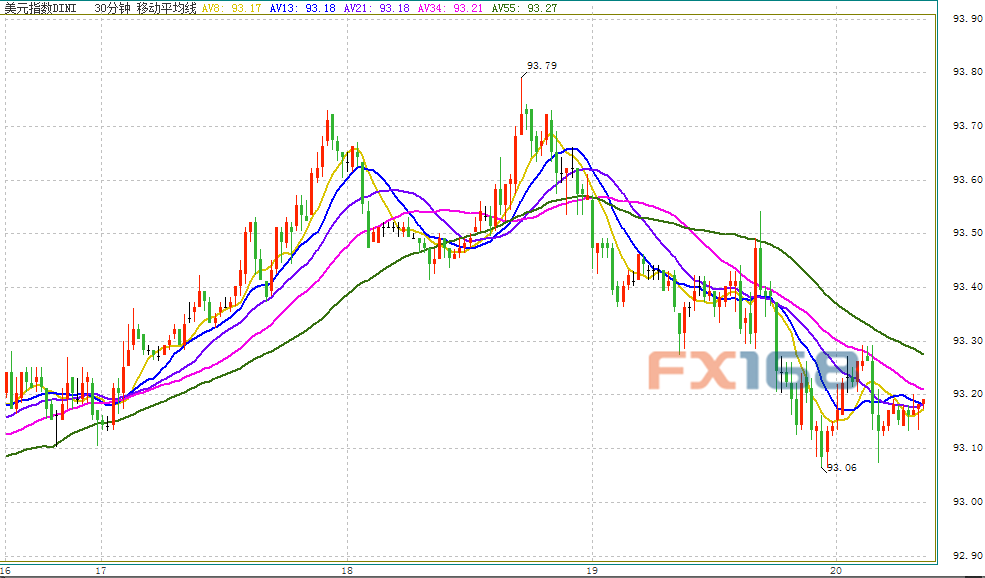Click the 93.20 price axis label

tap(967, 395)
